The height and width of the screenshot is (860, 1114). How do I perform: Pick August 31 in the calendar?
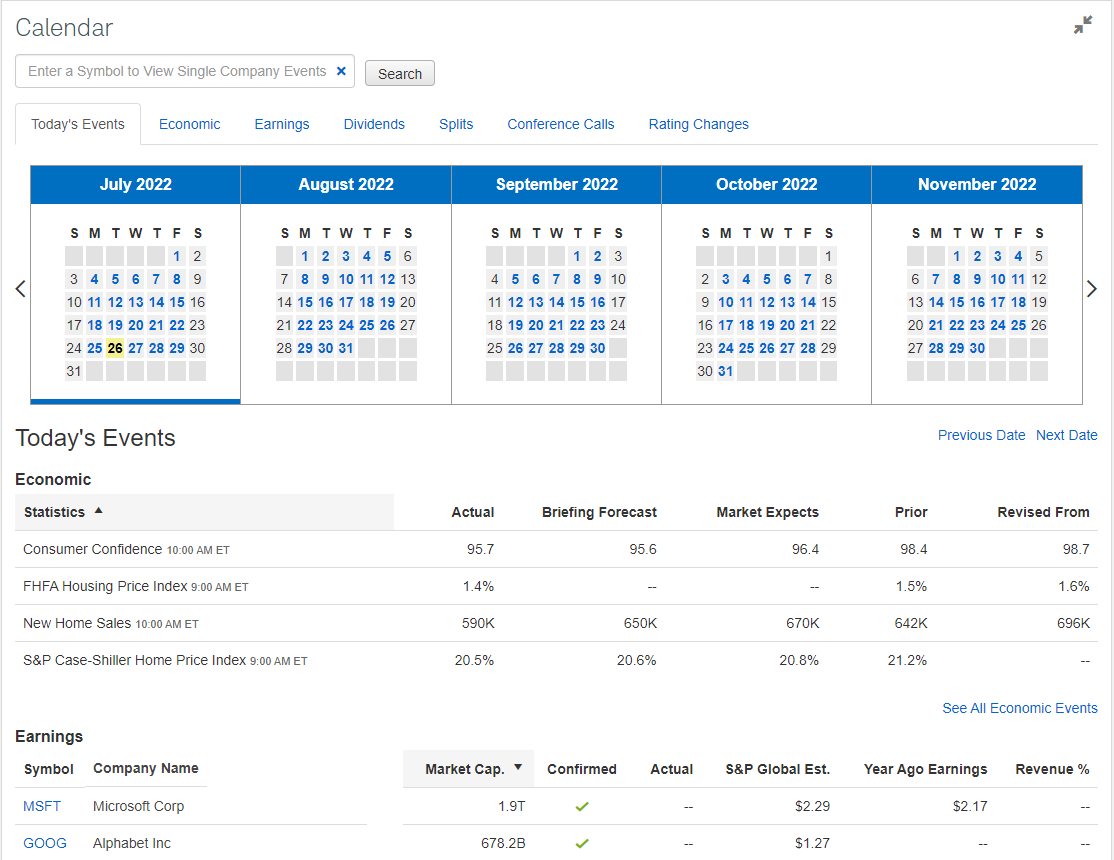346,348
